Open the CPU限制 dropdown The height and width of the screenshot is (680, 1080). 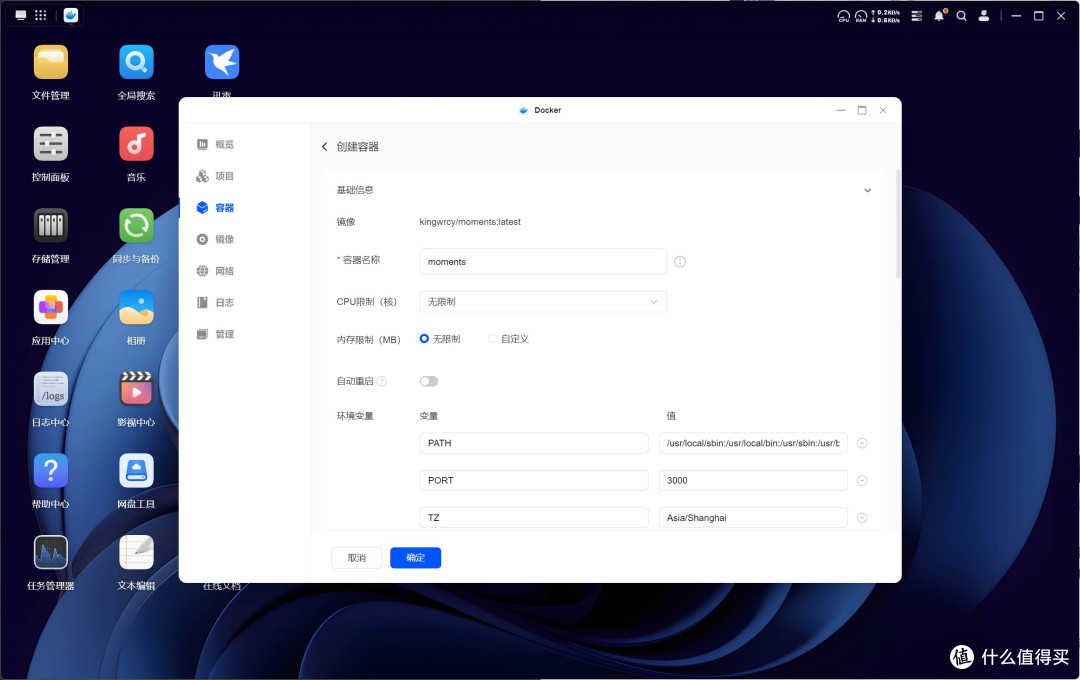click(543, 302)
